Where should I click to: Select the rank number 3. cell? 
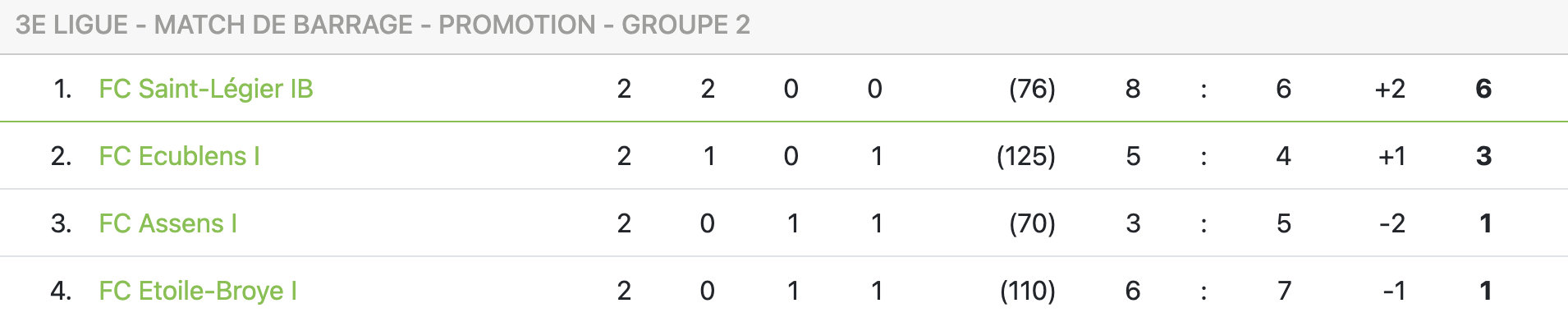point(61,223)
